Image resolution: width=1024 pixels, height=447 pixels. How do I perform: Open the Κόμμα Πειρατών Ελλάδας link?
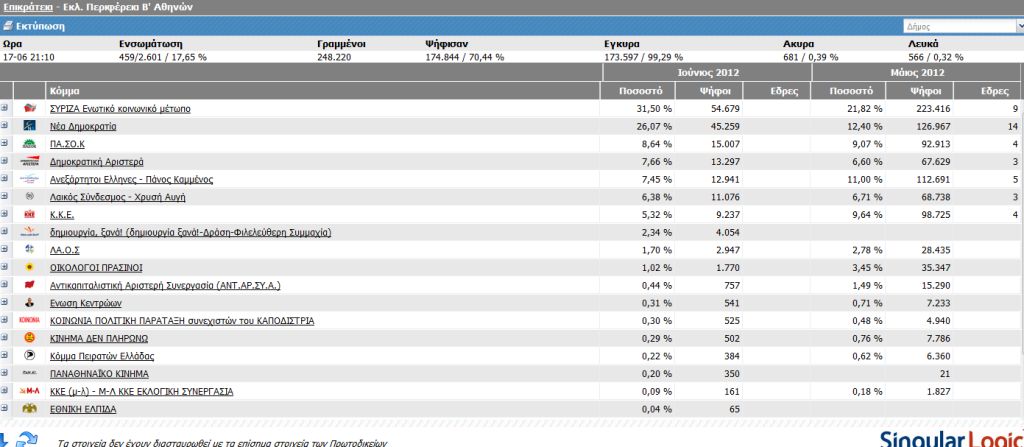point(102,356)
